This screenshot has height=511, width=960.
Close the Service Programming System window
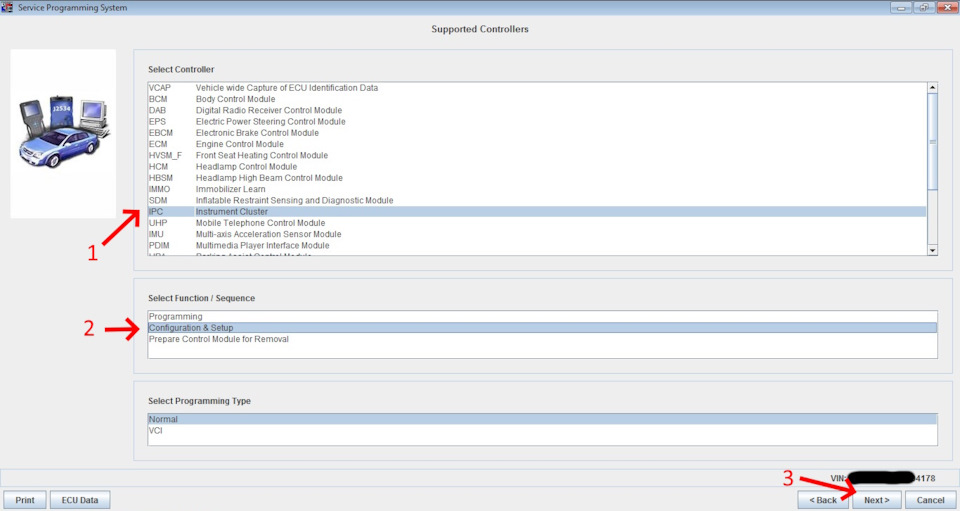pyautogui.click(x=947, y=7)
